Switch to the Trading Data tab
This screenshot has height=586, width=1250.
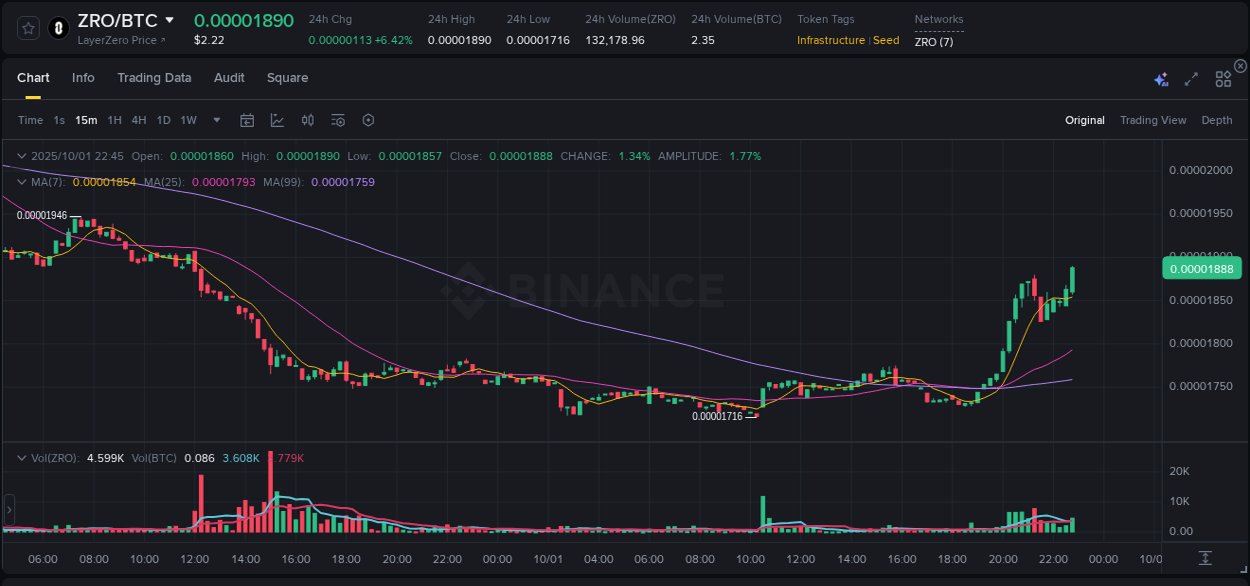tap(154, 78)
